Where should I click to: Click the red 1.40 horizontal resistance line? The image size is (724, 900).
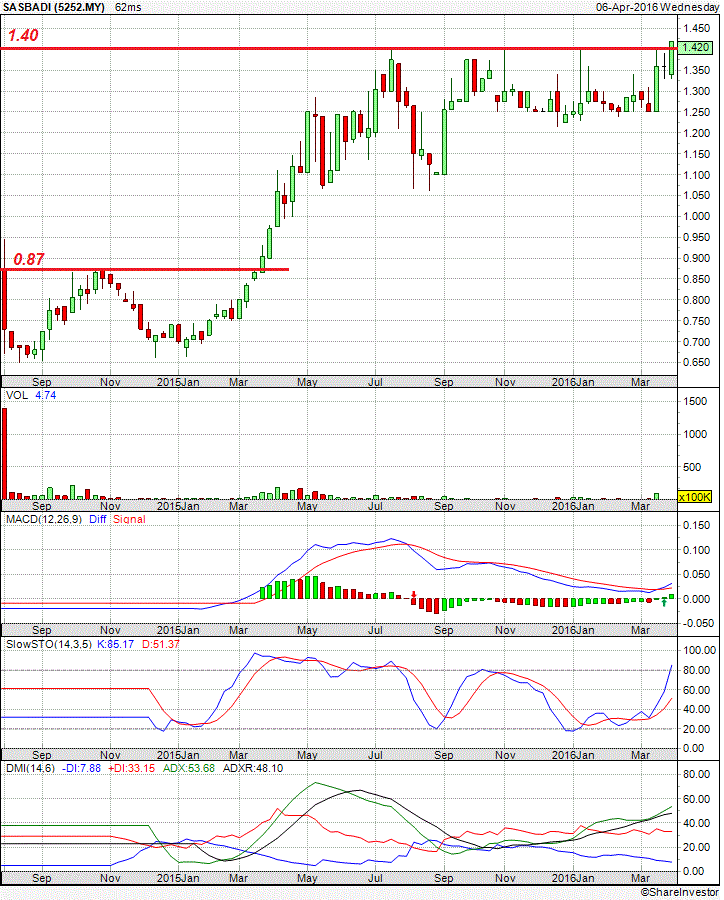(339, 49)
